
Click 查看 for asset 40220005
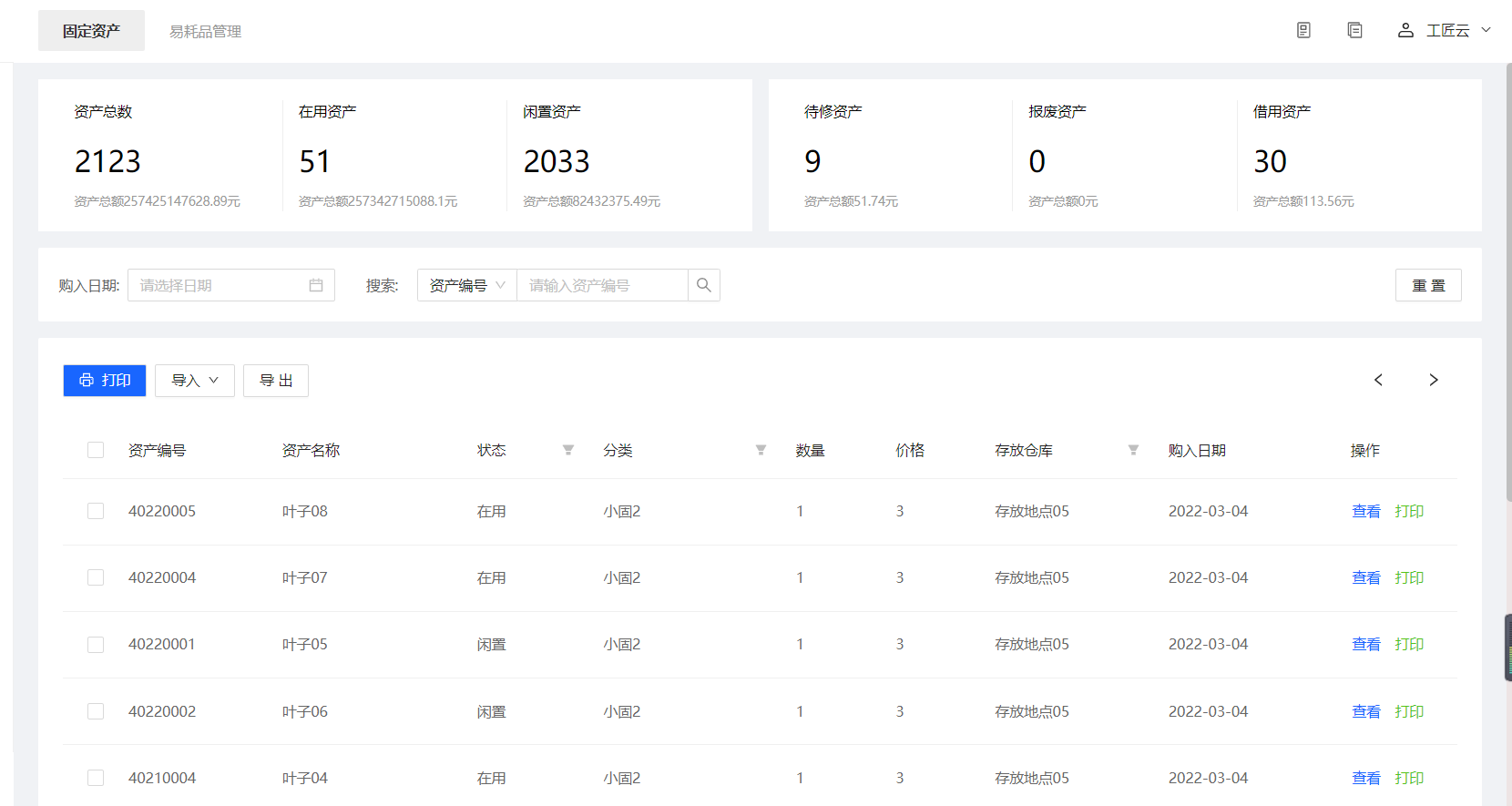pyautogui.click(x=1366, y=511)
